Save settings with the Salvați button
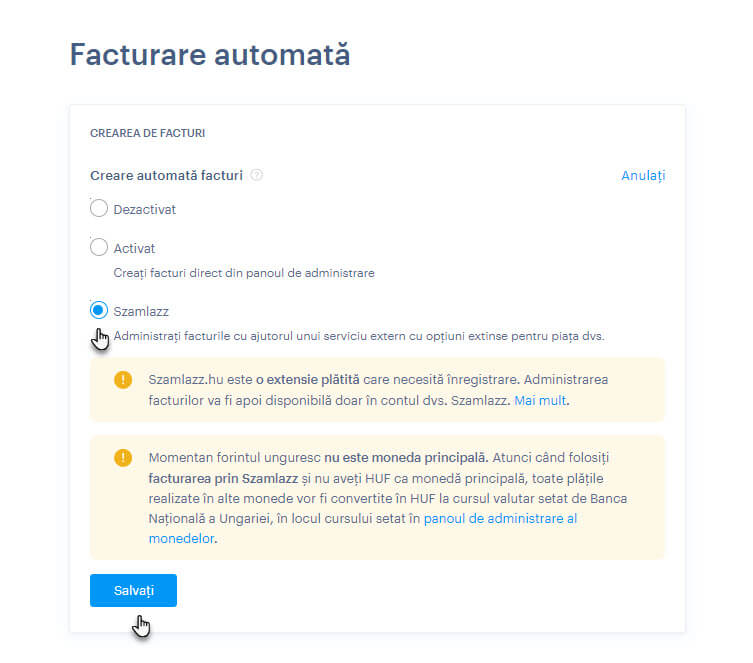 click(x=133, y=591)
